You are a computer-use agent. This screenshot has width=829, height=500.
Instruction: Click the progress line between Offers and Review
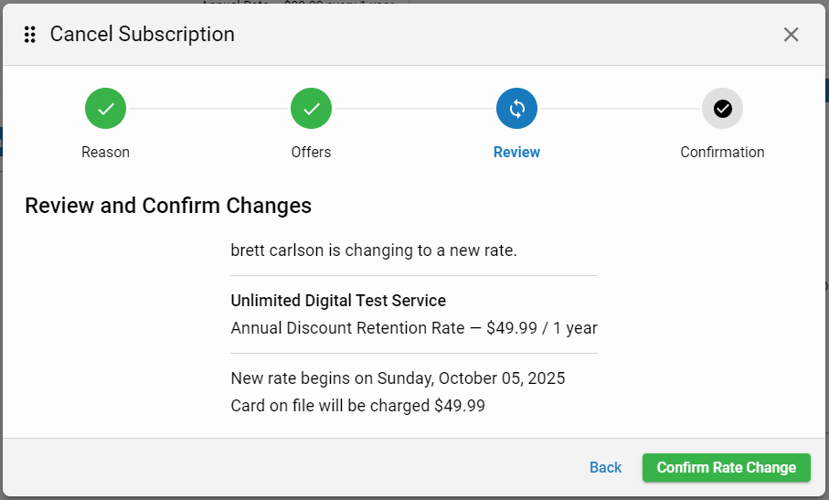[414, 109]
